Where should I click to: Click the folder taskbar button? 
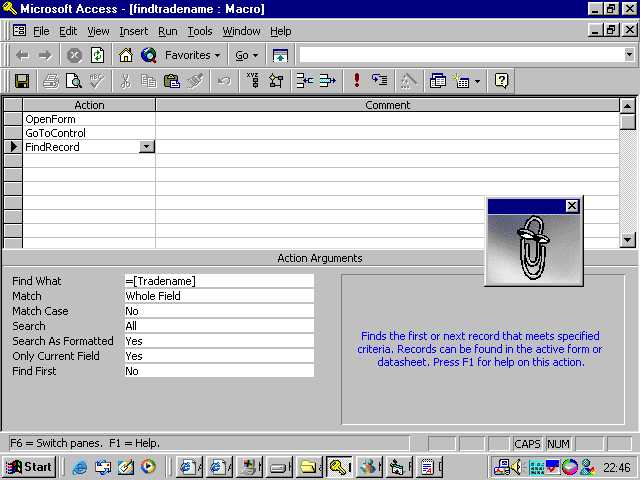(x=309, y=467)
